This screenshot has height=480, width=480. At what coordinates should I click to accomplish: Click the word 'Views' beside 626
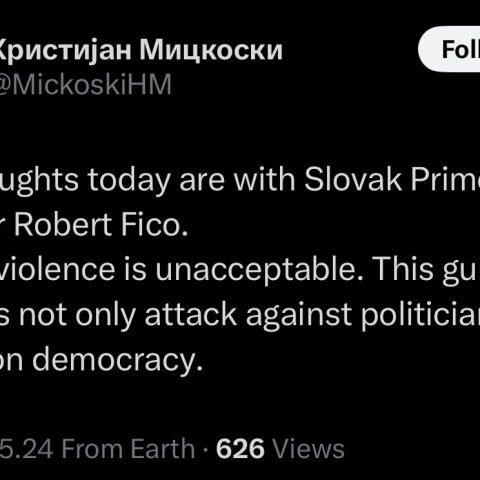click(308, 448)
